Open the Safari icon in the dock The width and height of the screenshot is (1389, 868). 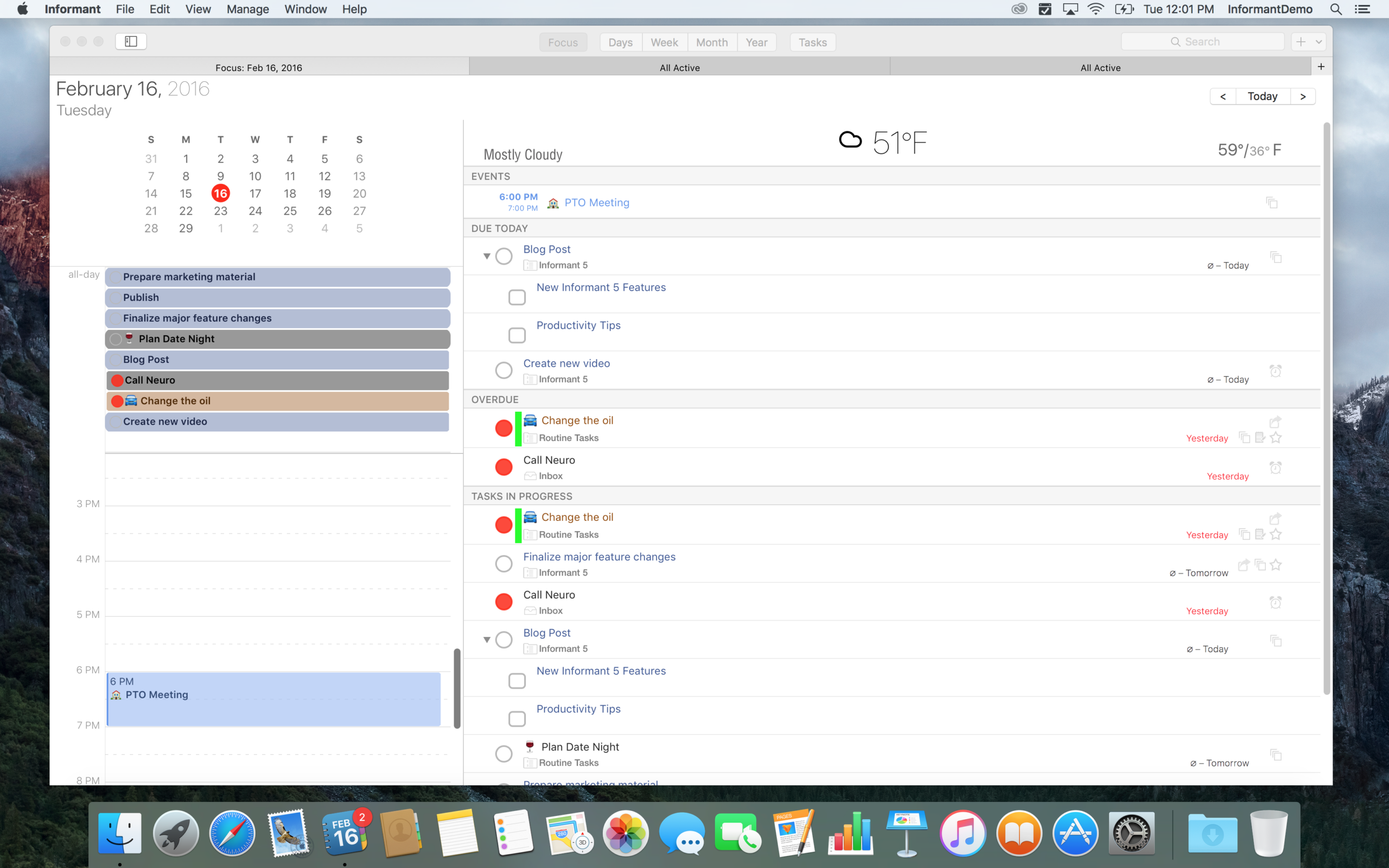232,834
